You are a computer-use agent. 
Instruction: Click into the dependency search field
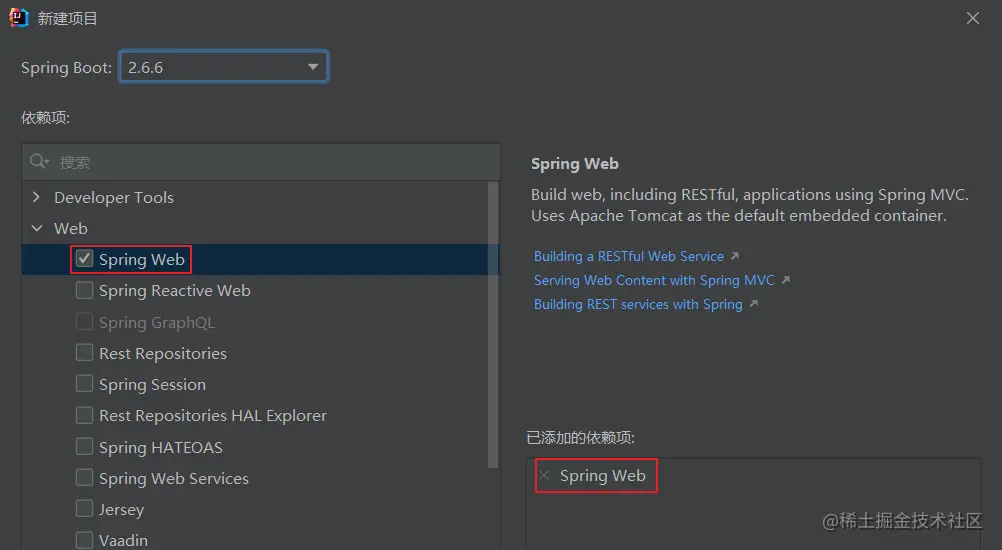(270, 162)
